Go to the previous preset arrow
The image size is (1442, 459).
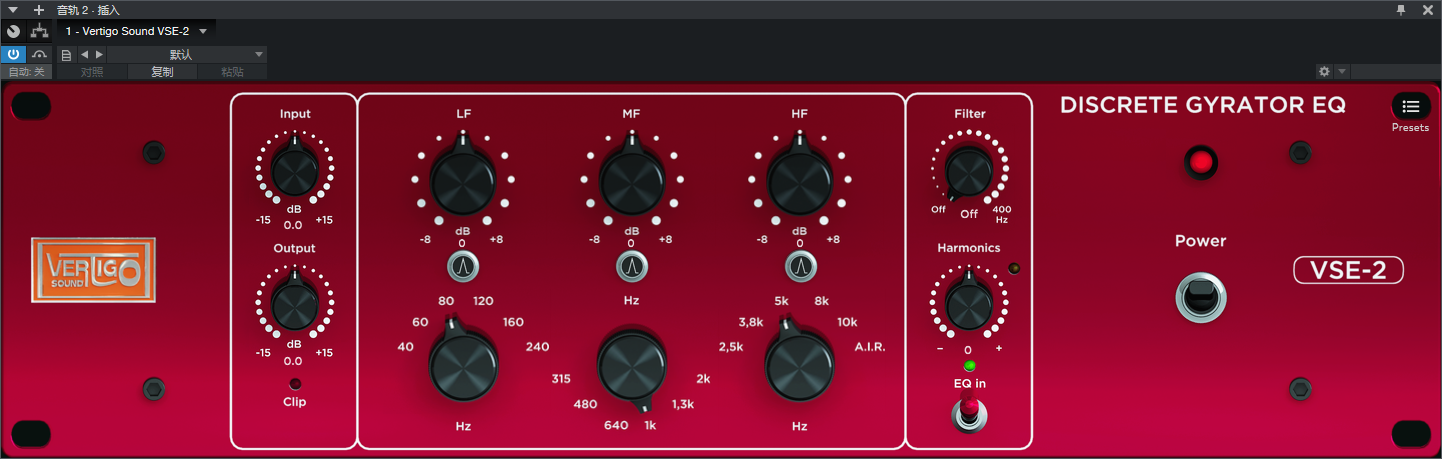[84, 54]
